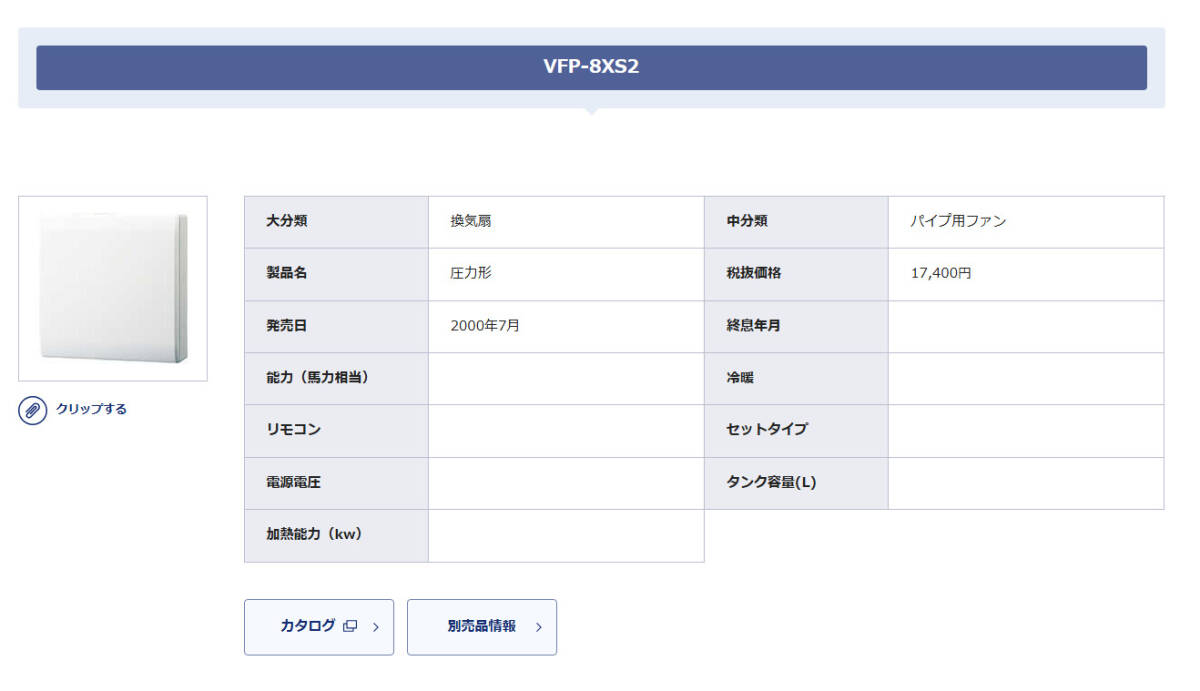The height and width of the screenshot is (691, 1200).
Task: Click the paperclip clip icon
Action: coord(33,410)
